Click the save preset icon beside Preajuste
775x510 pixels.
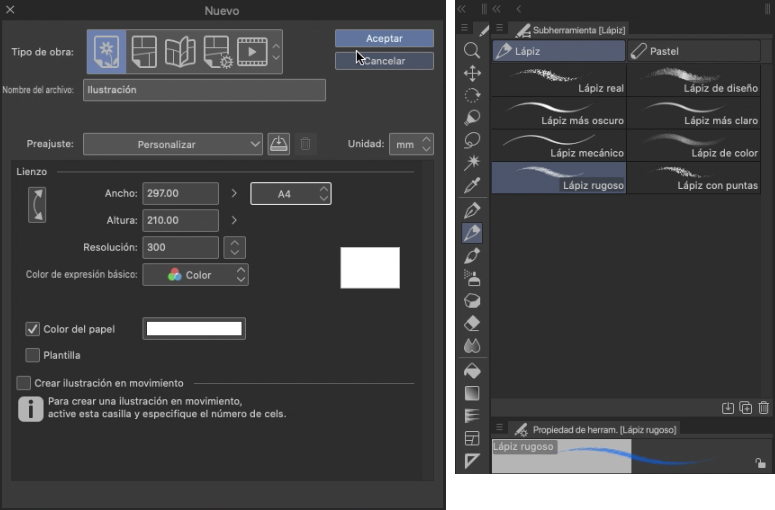click(x=279, y=144)
